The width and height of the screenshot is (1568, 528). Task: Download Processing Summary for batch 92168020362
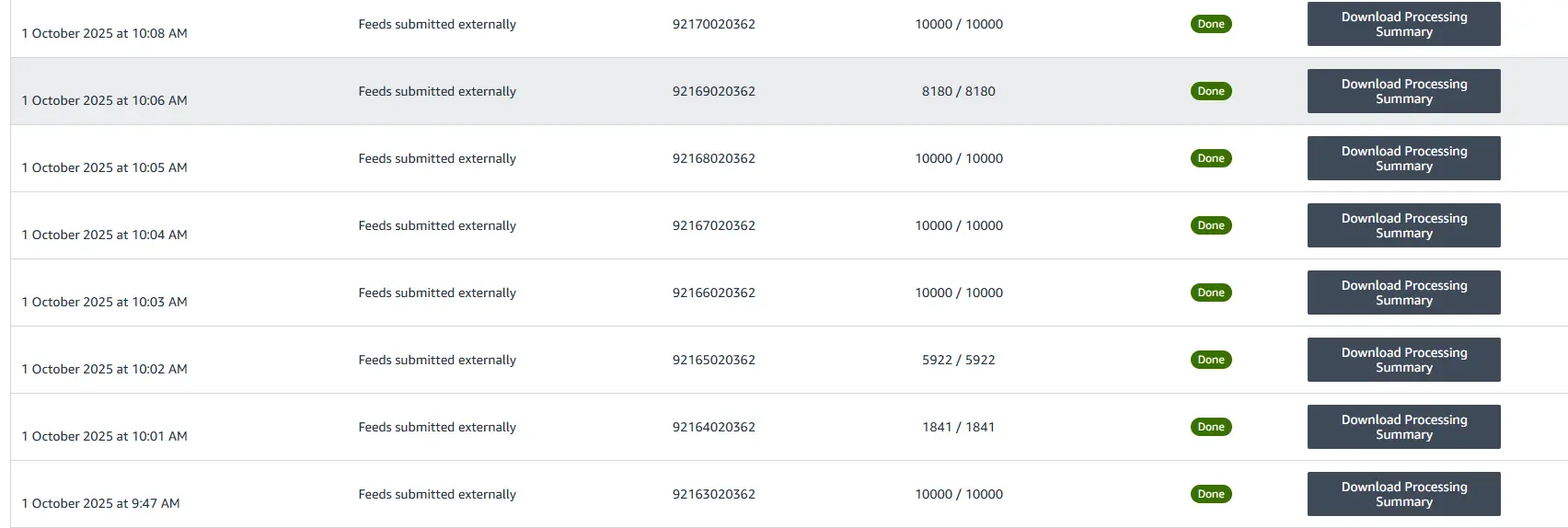[x=1403, y=158]
